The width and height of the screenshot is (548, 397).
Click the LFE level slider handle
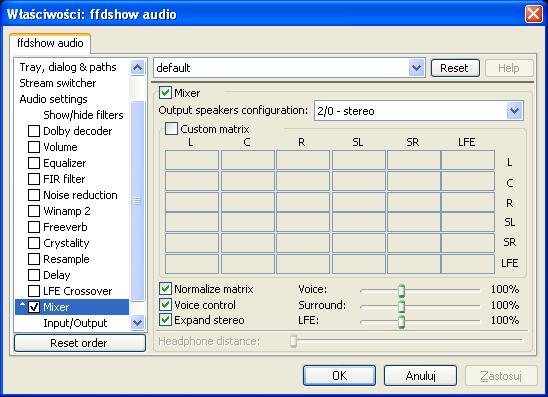402,322
